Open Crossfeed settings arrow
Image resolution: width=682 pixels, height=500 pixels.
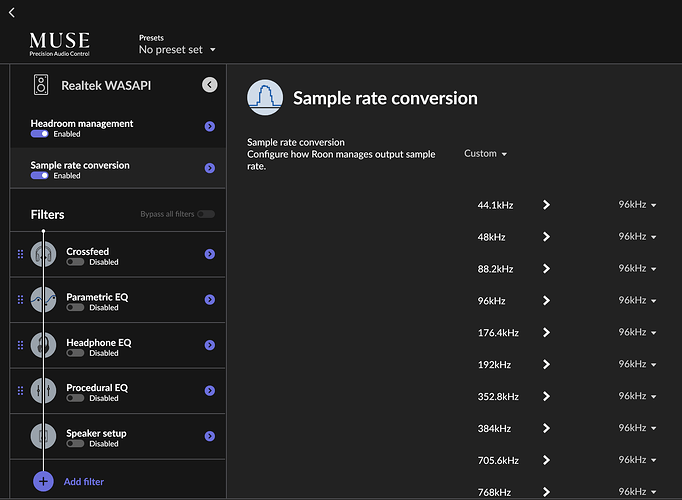tap(210, 254)
